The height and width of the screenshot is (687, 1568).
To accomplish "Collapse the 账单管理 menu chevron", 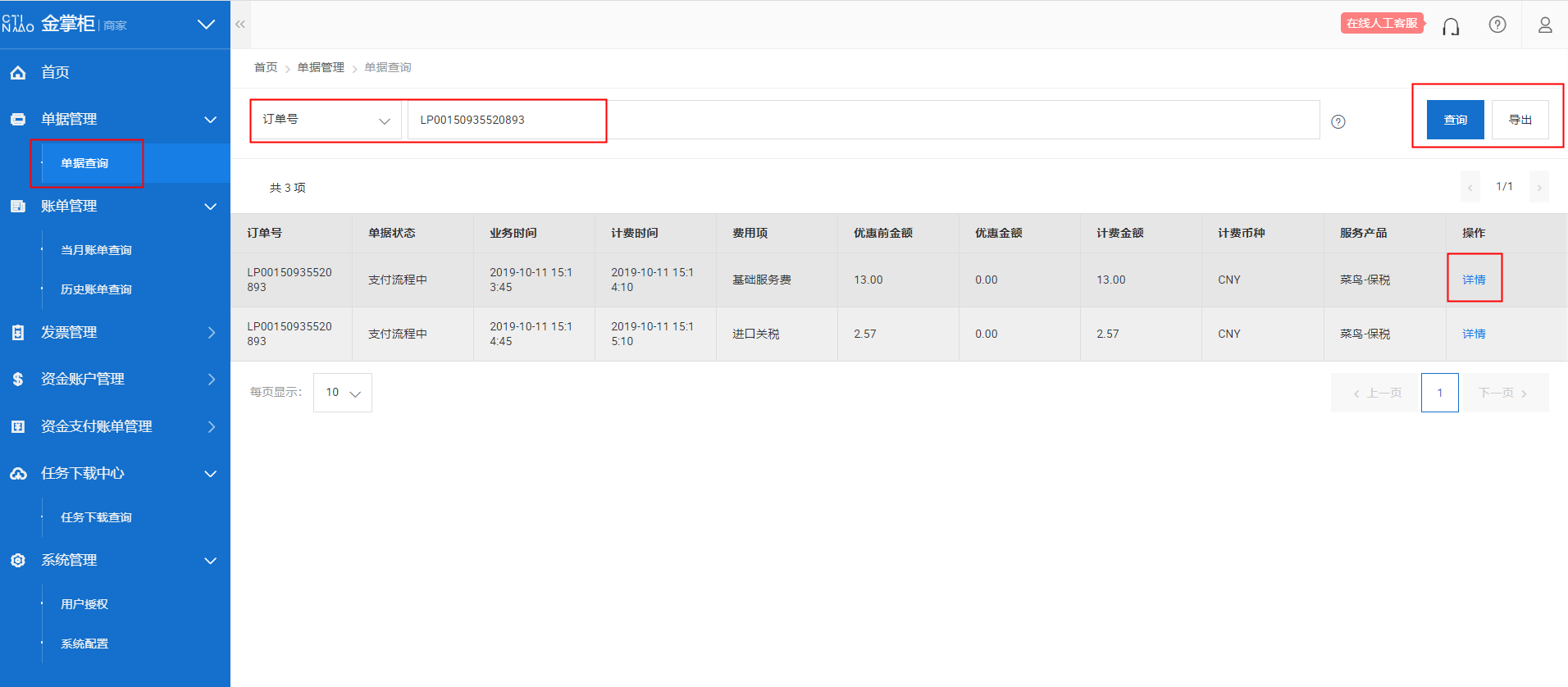I will click(211, 207).
